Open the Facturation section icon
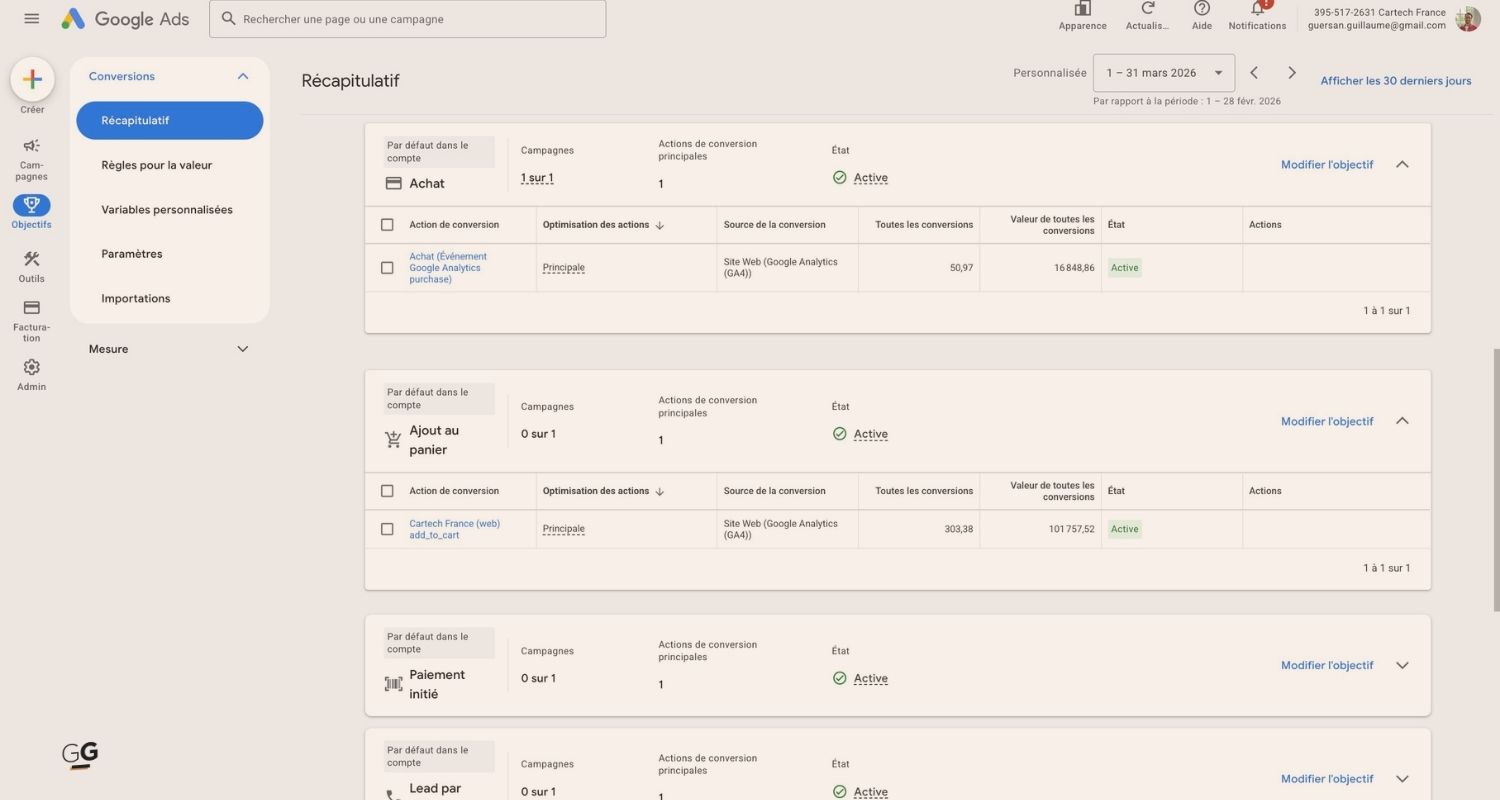 31,315
